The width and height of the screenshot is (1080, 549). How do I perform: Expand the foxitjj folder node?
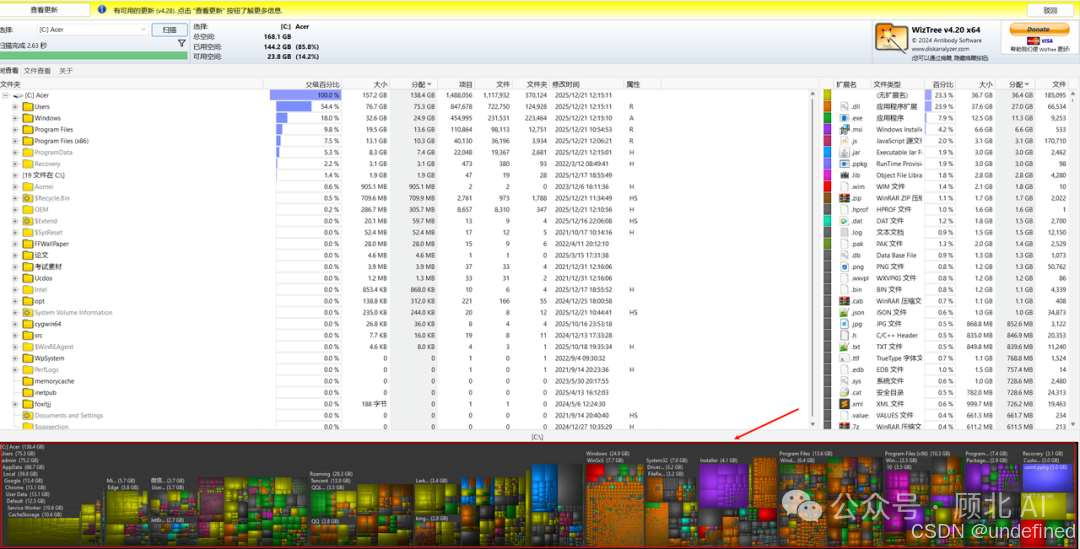(x=15, y=404)
